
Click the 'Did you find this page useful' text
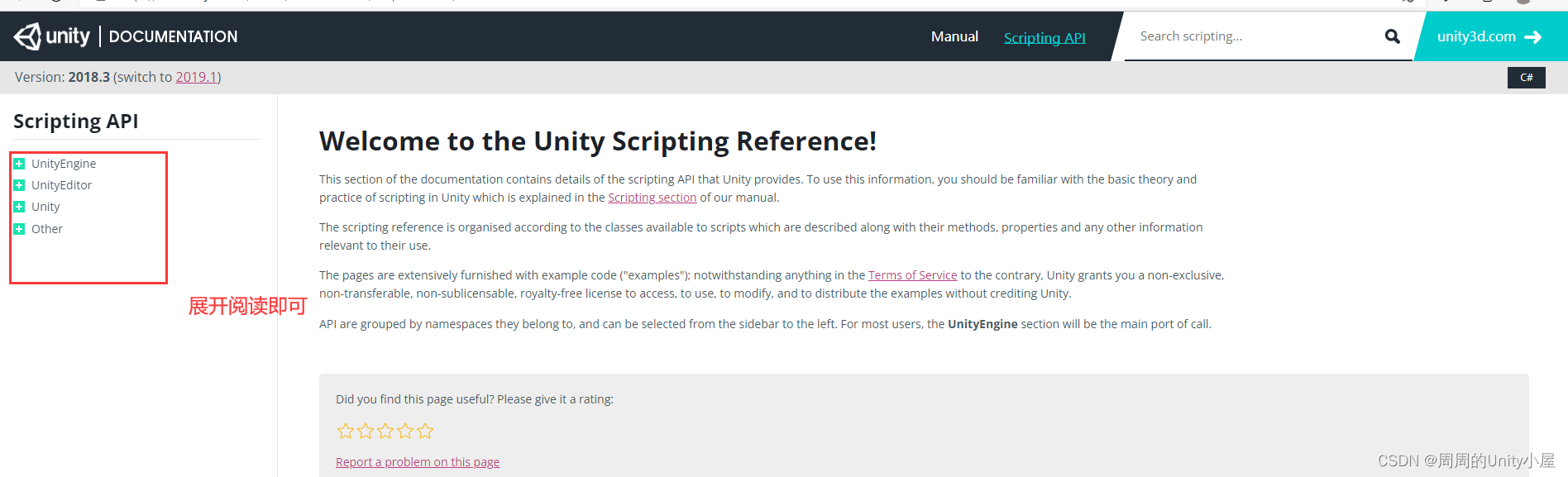tap(475, 399)
